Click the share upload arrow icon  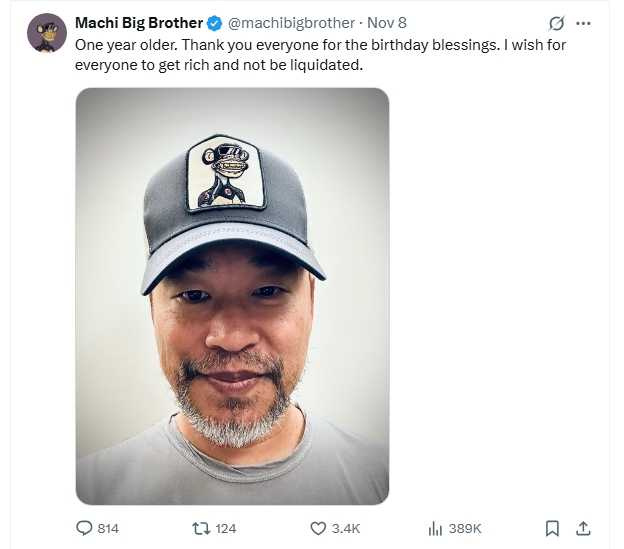(x=584, y=528)
